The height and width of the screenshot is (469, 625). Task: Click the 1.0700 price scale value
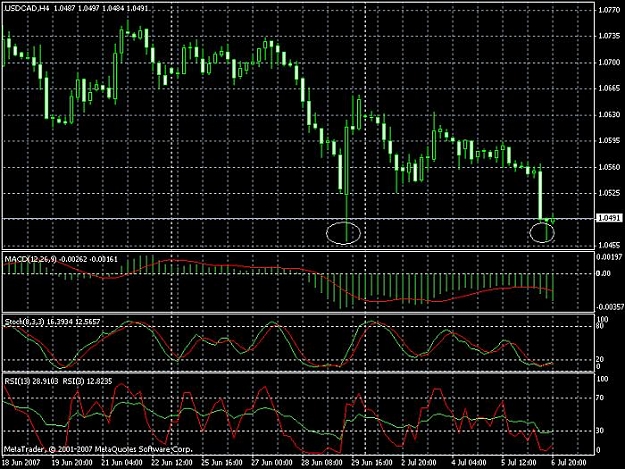pyautogui.click(x=609, y=63)
